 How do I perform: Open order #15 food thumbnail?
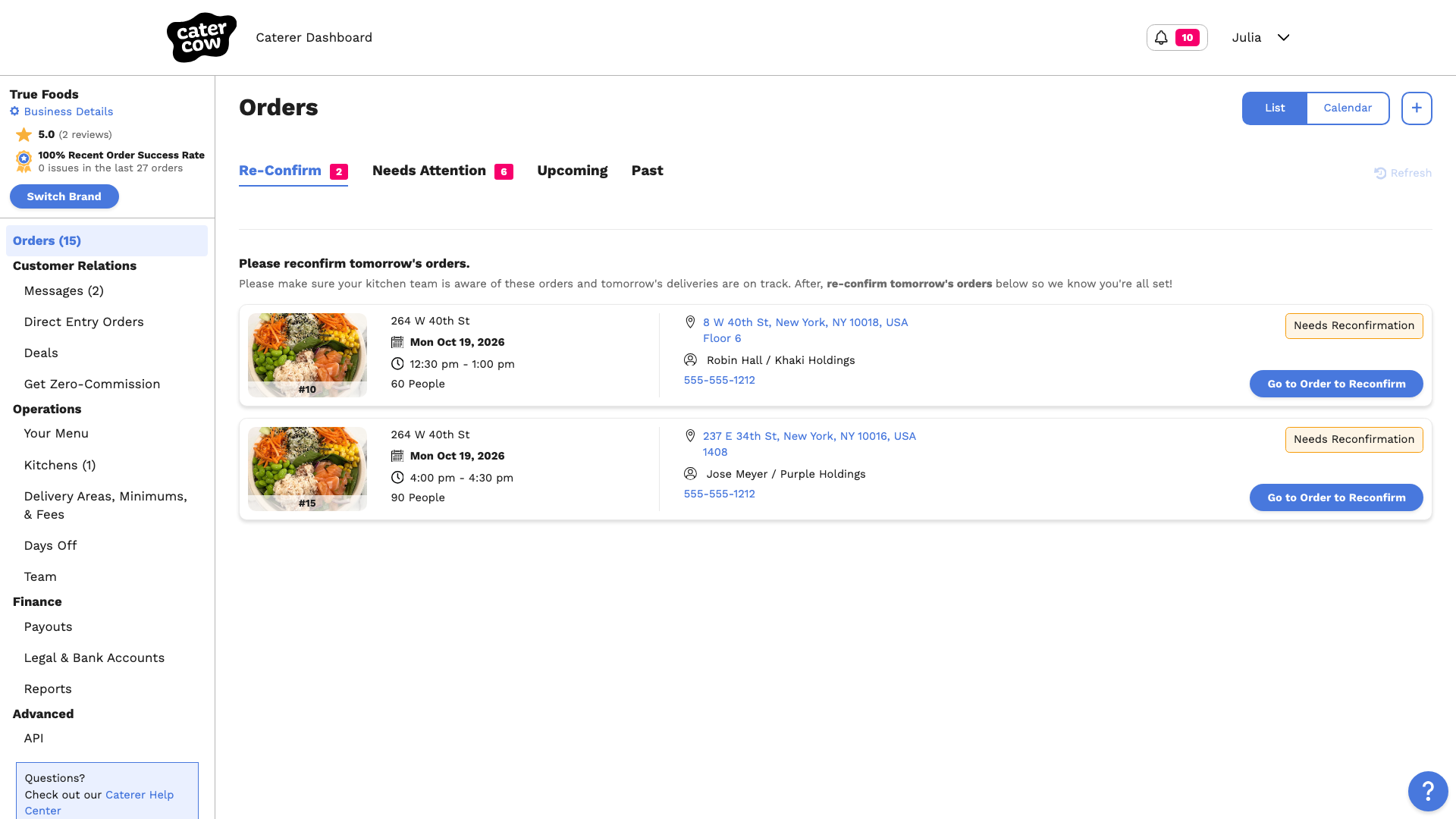click(307, 469)
